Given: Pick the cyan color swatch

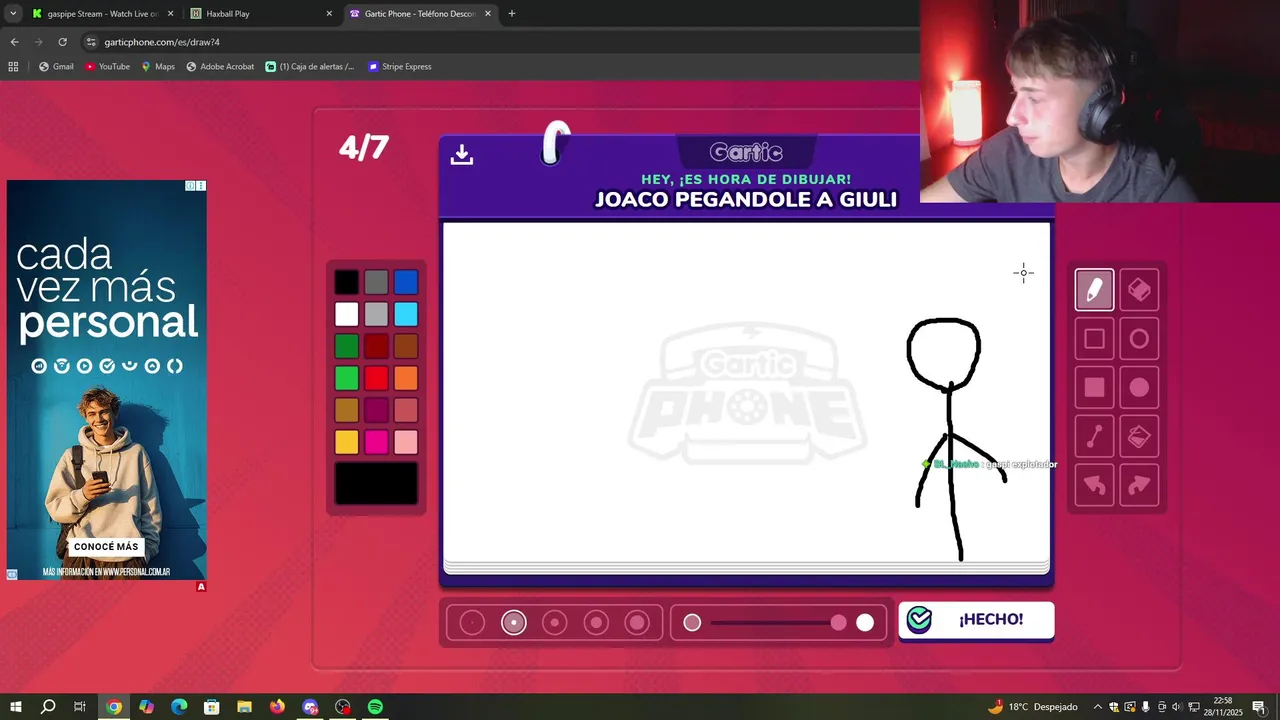Looking at the screenshot, I should [x=405, y=314].
